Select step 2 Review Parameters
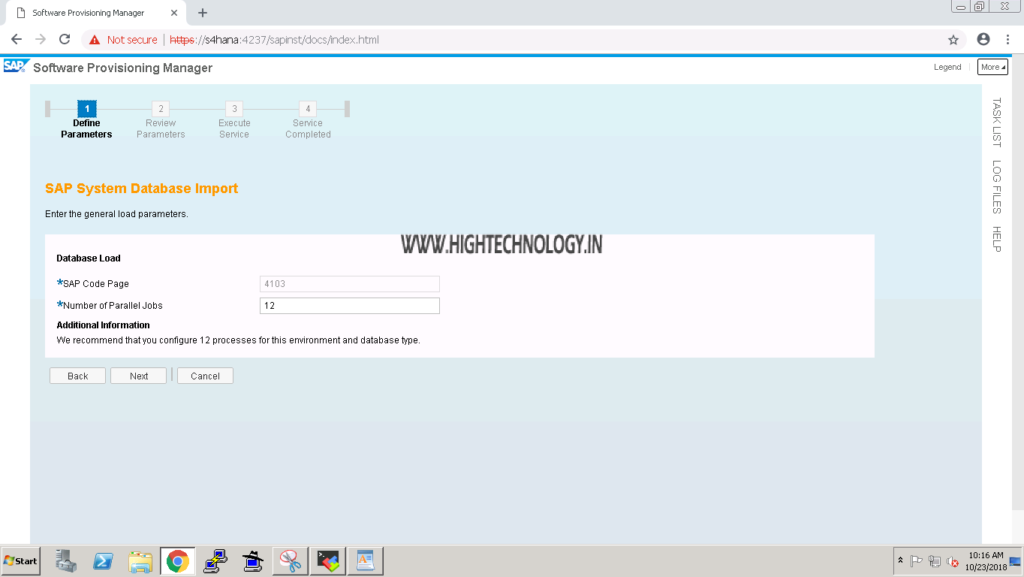 (161, 119)
